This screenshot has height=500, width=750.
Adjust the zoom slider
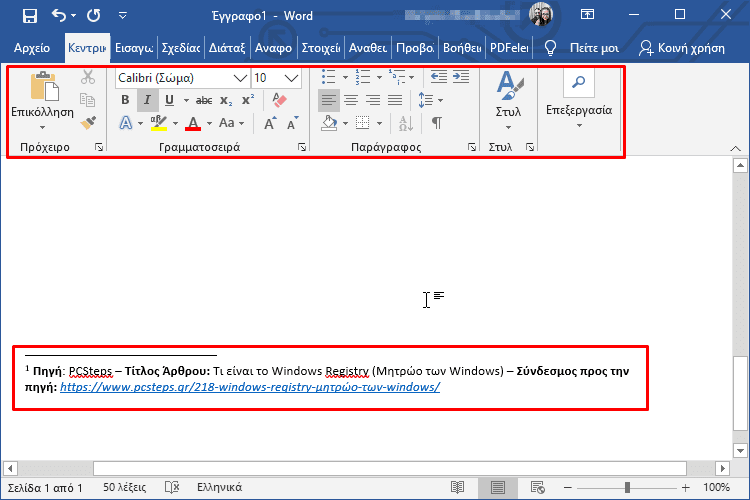(x=627, y=488)
